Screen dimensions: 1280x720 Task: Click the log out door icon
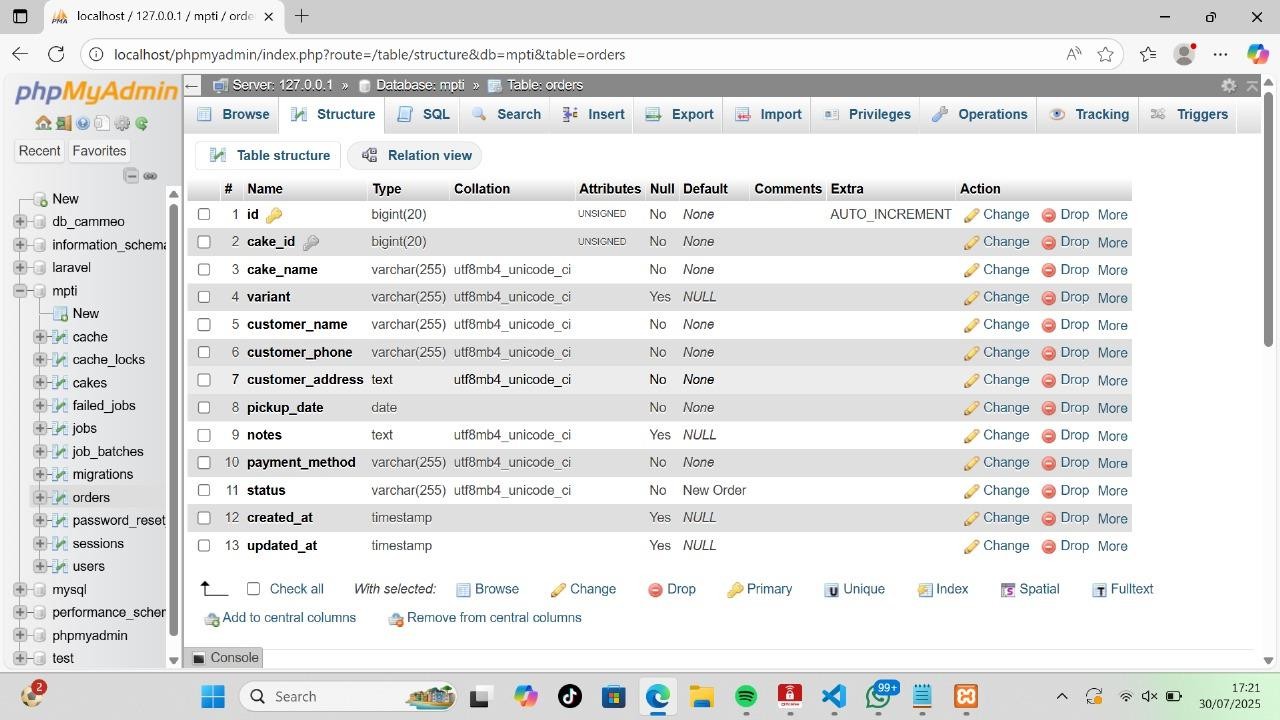(63, 123)
